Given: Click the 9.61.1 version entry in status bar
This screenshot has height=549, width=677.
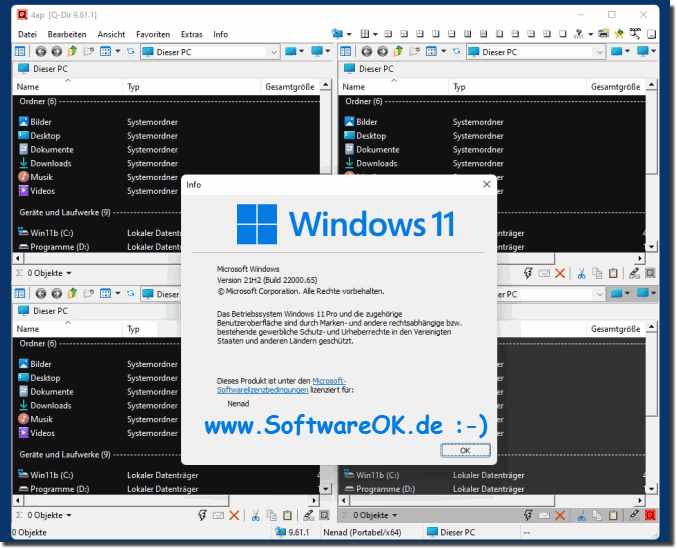Looking at the screenshot, I should (x=292, y=533).
